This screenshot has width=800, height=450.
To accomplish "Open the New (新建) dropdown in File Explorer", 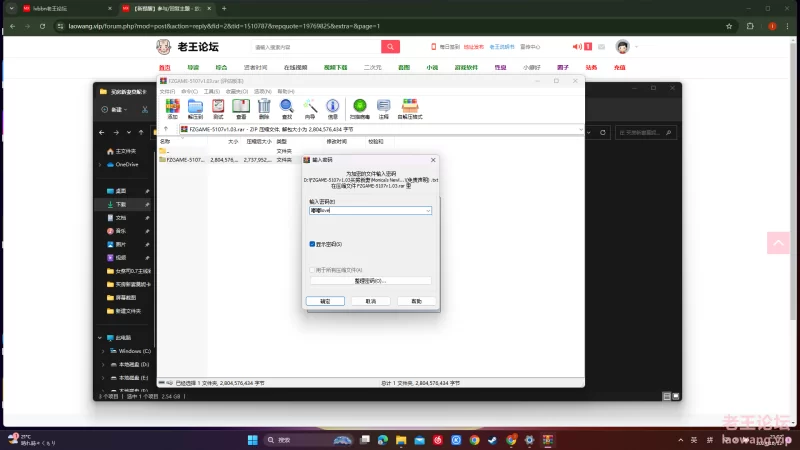I will [114, 109].
